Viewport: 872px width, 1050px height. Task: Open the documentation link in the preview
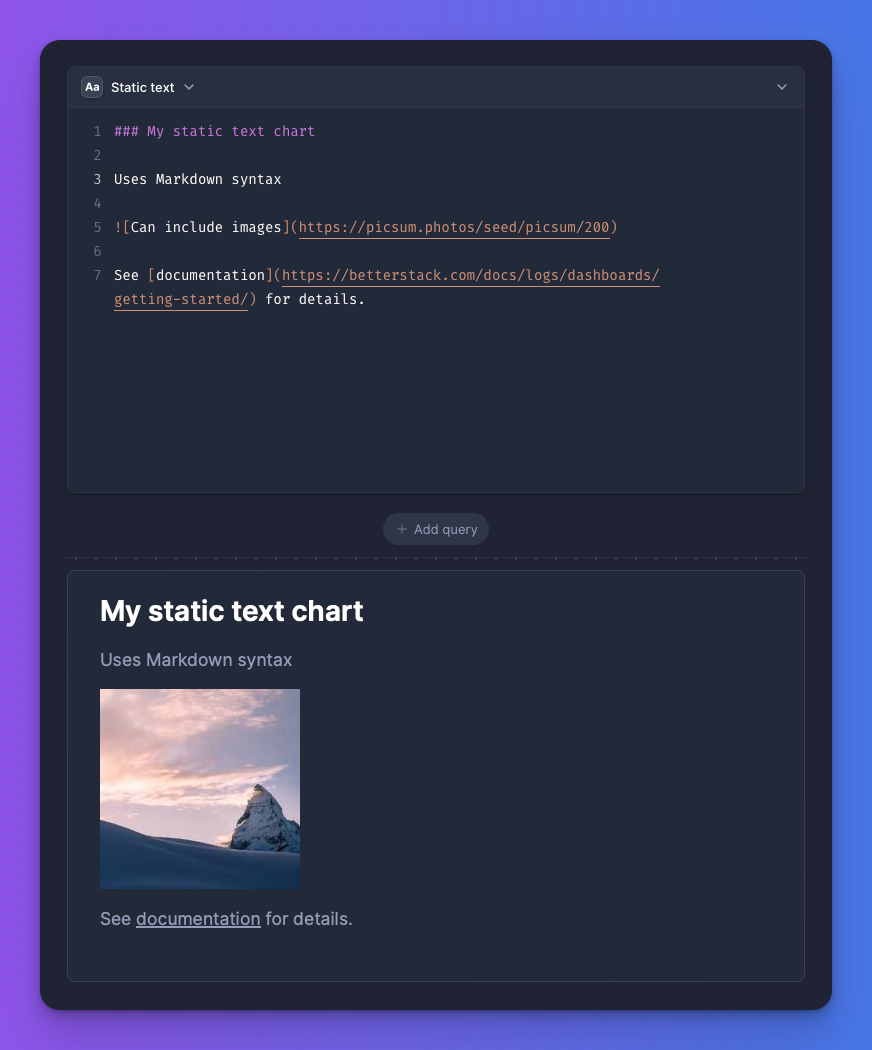198,918
